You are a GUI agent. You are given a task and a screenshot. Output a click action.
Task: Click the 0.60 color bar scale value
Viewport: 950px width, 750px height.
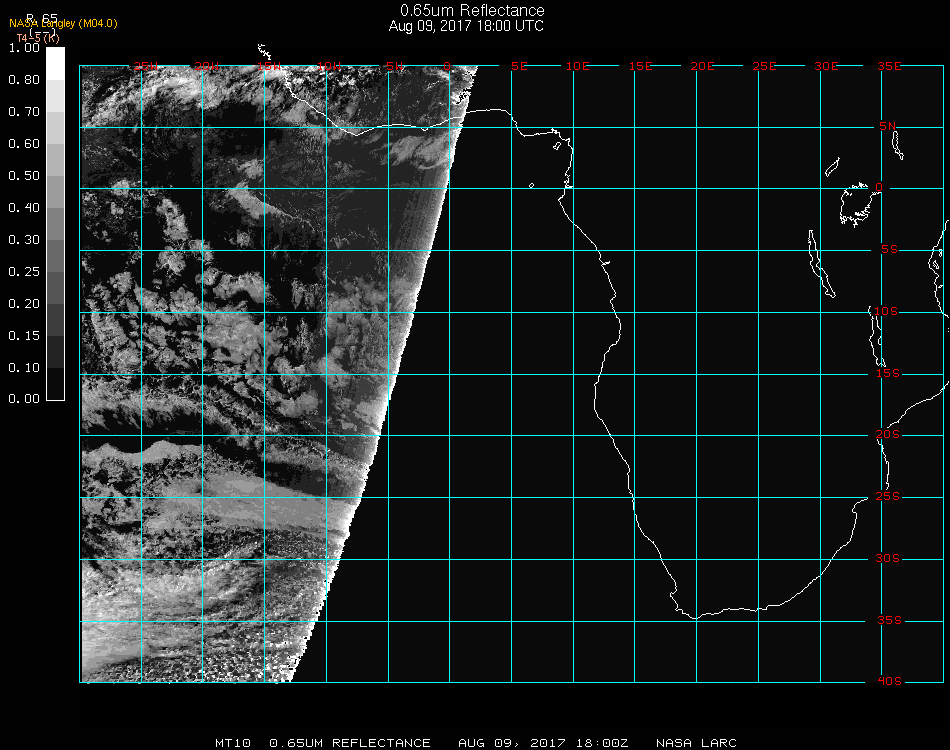click(x=24, y=144)
